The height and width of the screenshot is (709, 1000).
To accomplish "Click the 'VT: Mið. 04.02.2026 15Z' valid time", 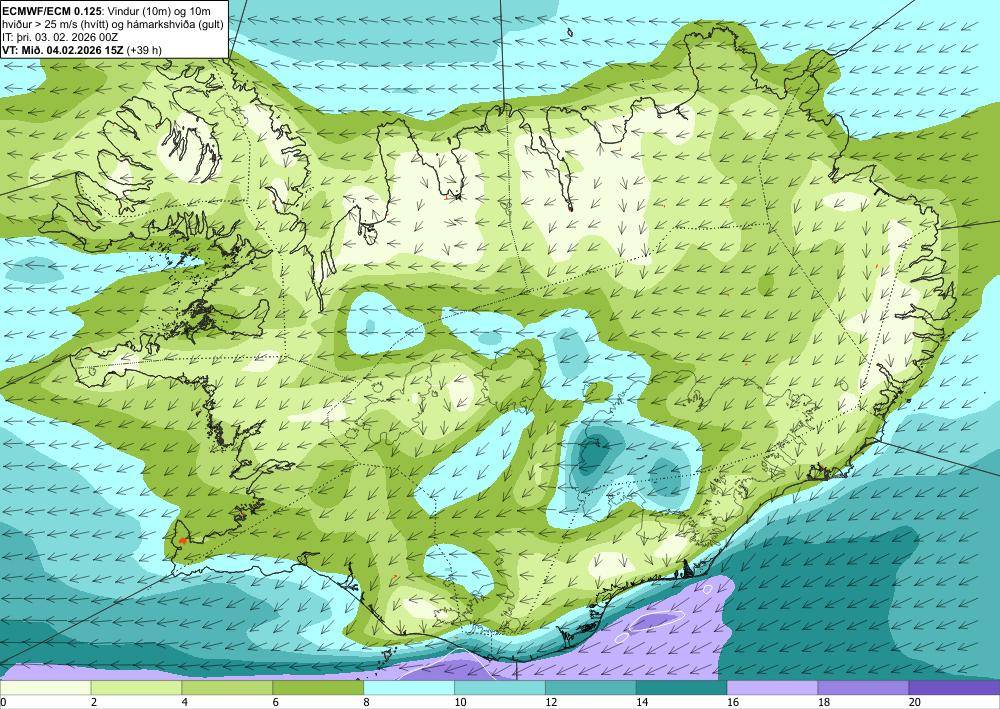I will pyautogui.click(x=63, y=50).
